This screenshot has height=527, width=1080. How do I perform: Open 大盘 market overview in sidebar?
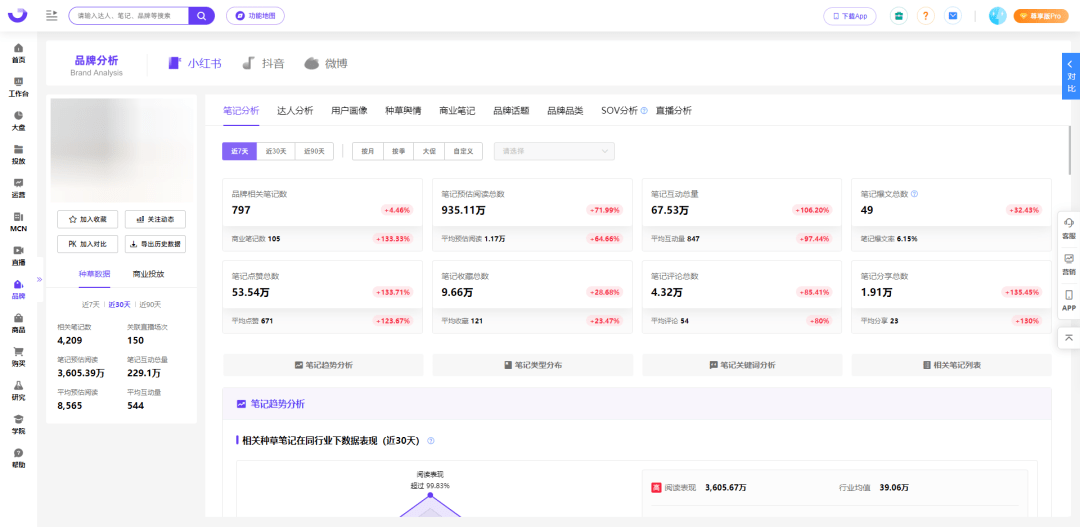pos(19,121)
